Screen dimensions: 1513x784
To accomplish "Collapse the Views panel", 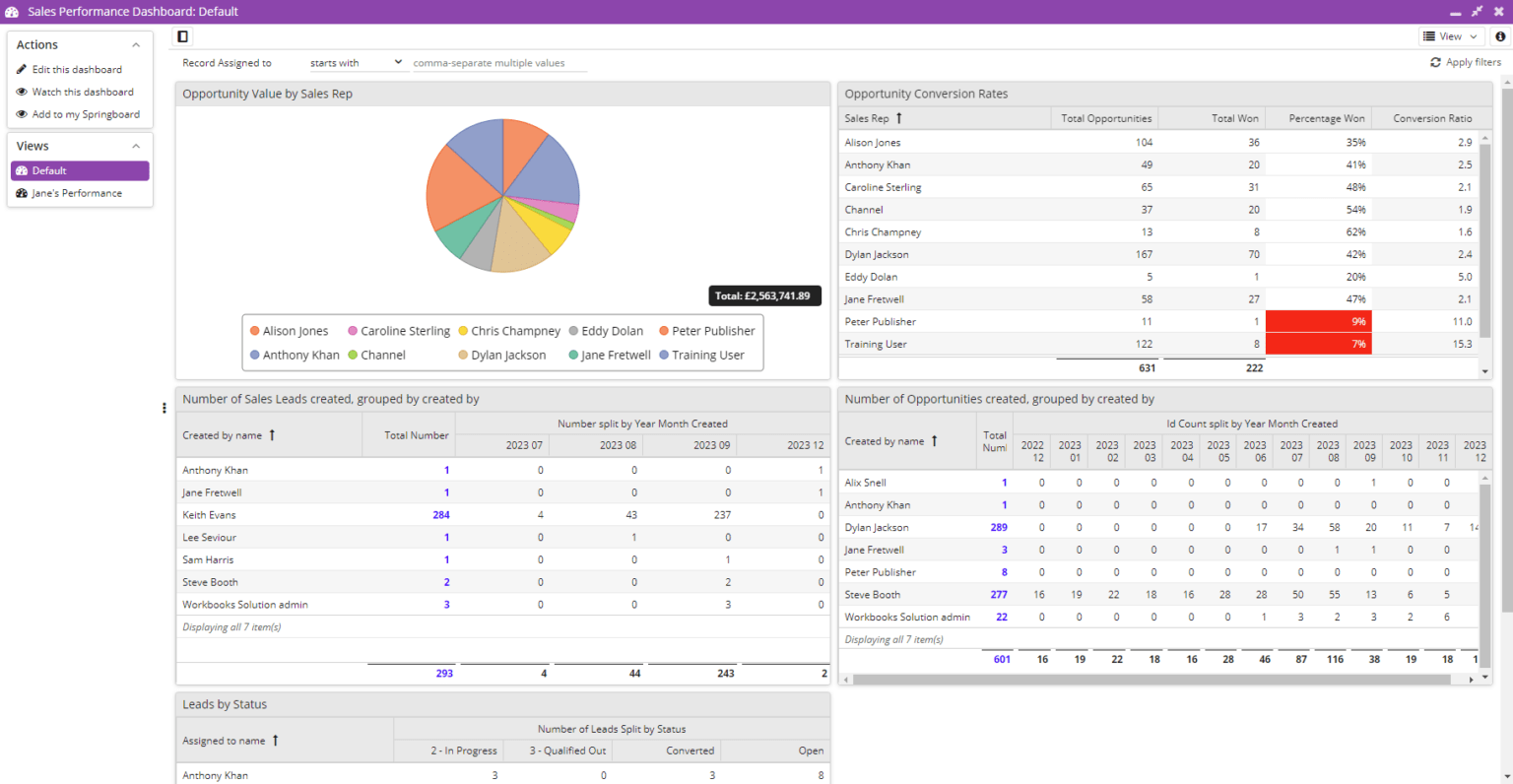I will coord(136,146).
